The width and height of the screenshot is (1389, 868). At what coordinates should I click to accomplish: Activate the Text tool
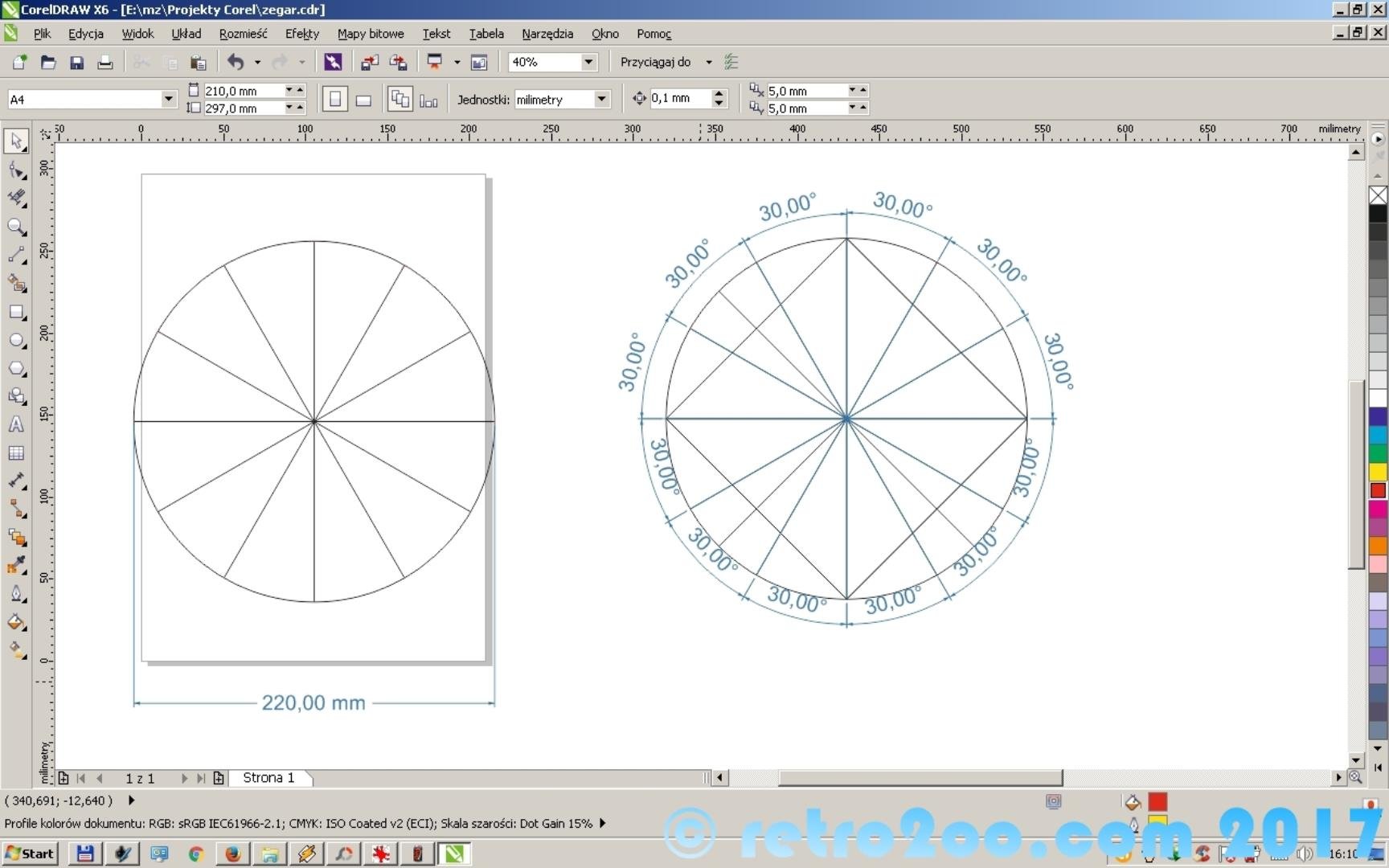point(15,425)
